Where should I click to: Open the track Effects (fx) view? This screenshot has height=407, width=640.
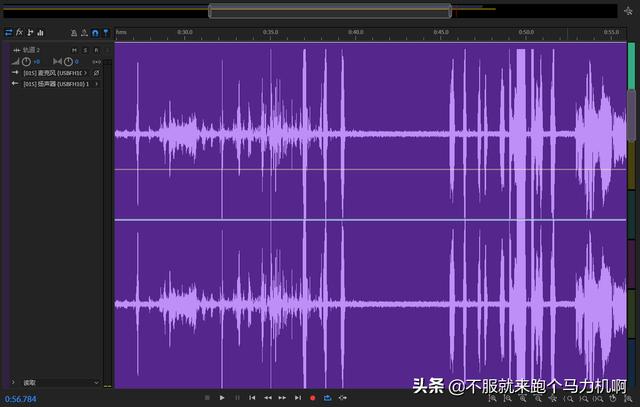pos(19,33)
